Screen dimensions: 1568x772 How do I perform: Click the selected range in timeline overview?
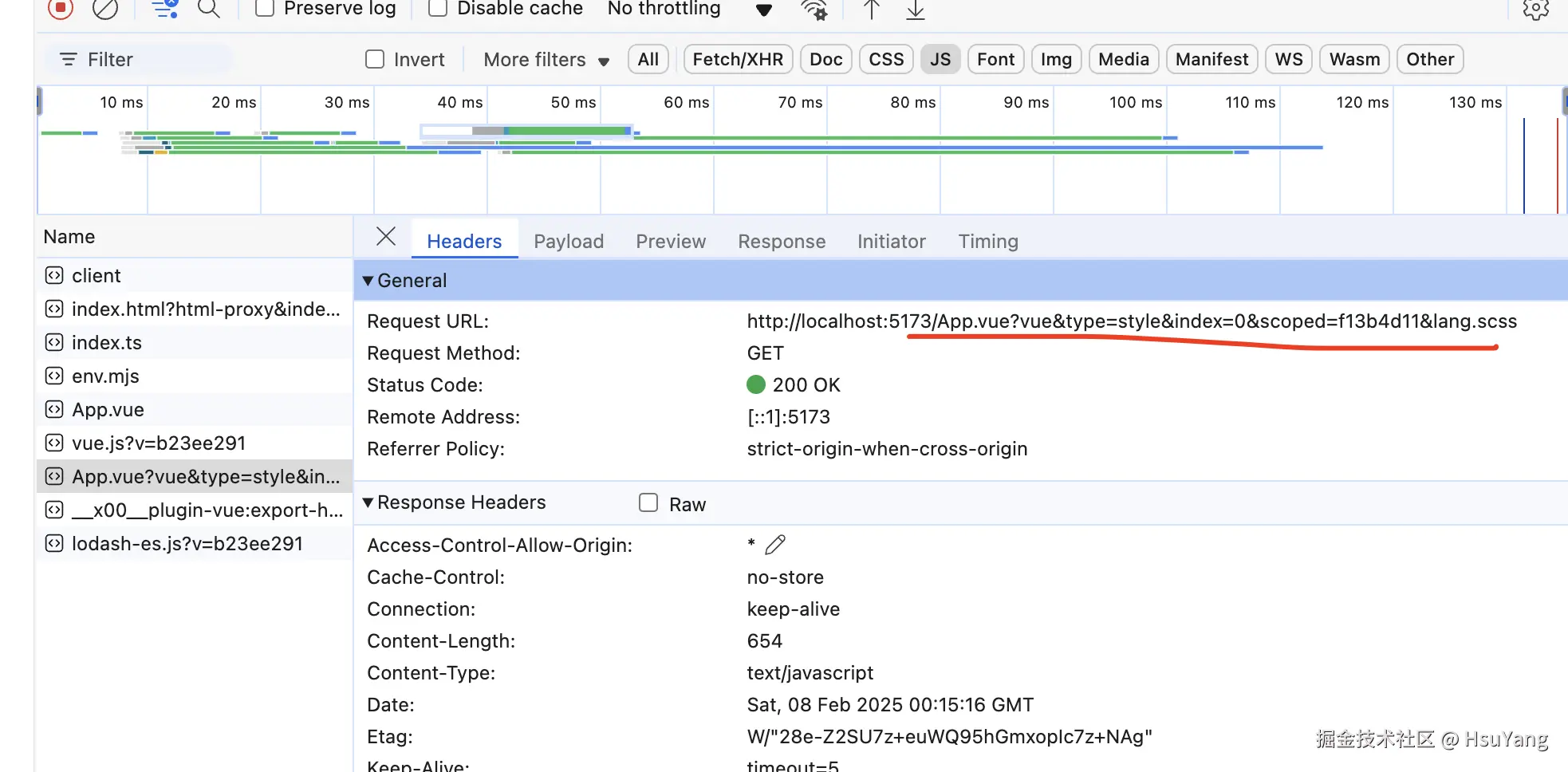[x=526, y=131]
